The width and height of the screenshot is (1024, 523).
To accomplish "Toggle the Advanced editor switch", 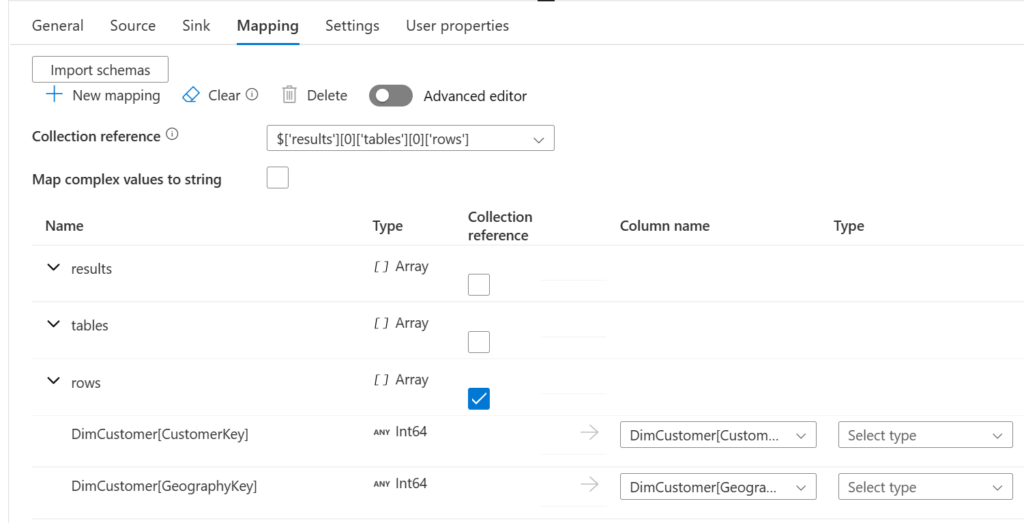I will tap(390, 96).
